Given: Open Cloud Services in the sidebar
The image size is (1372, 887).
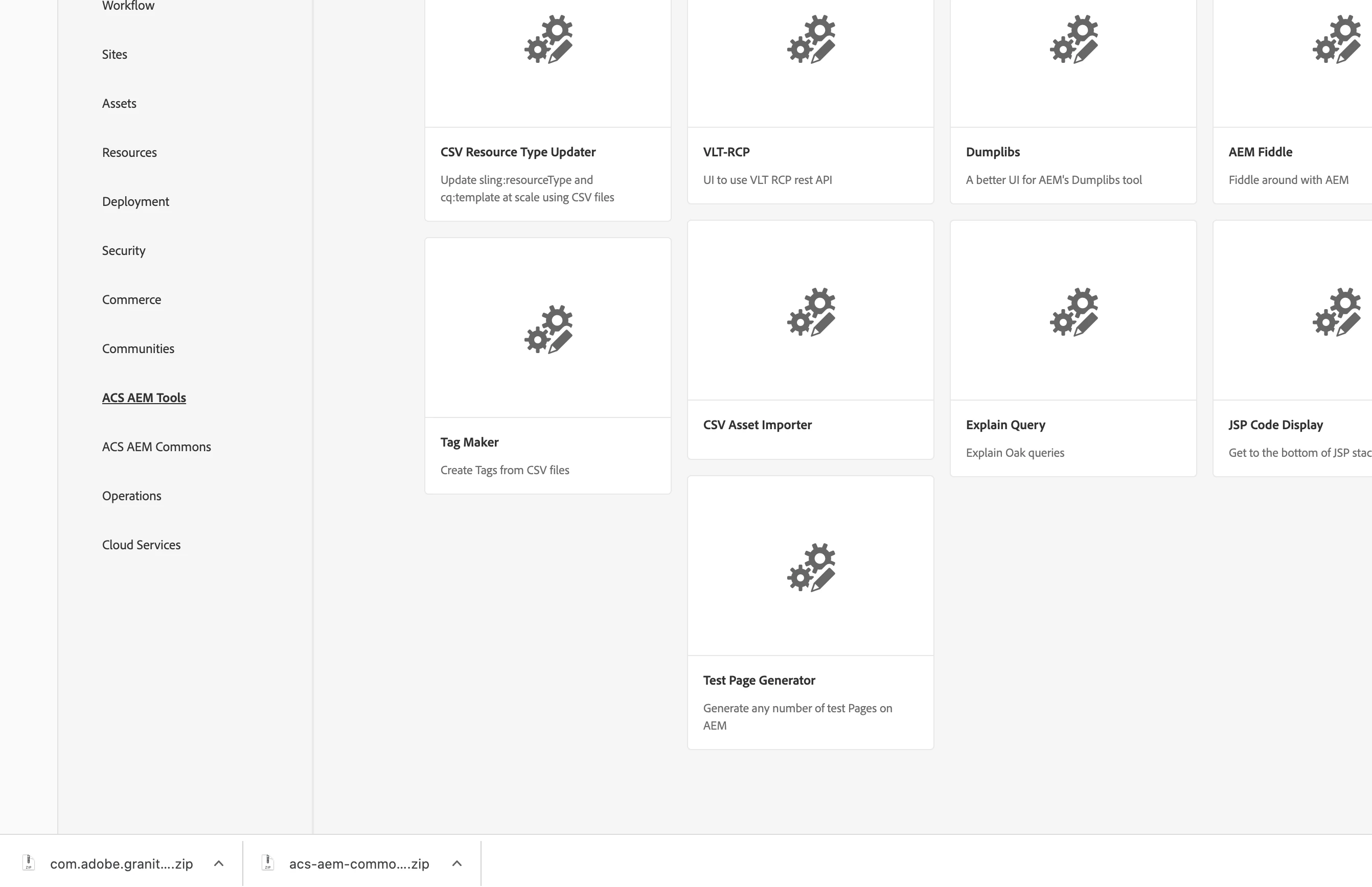Looking at the screenshot, I should click(x=141, y=544).
